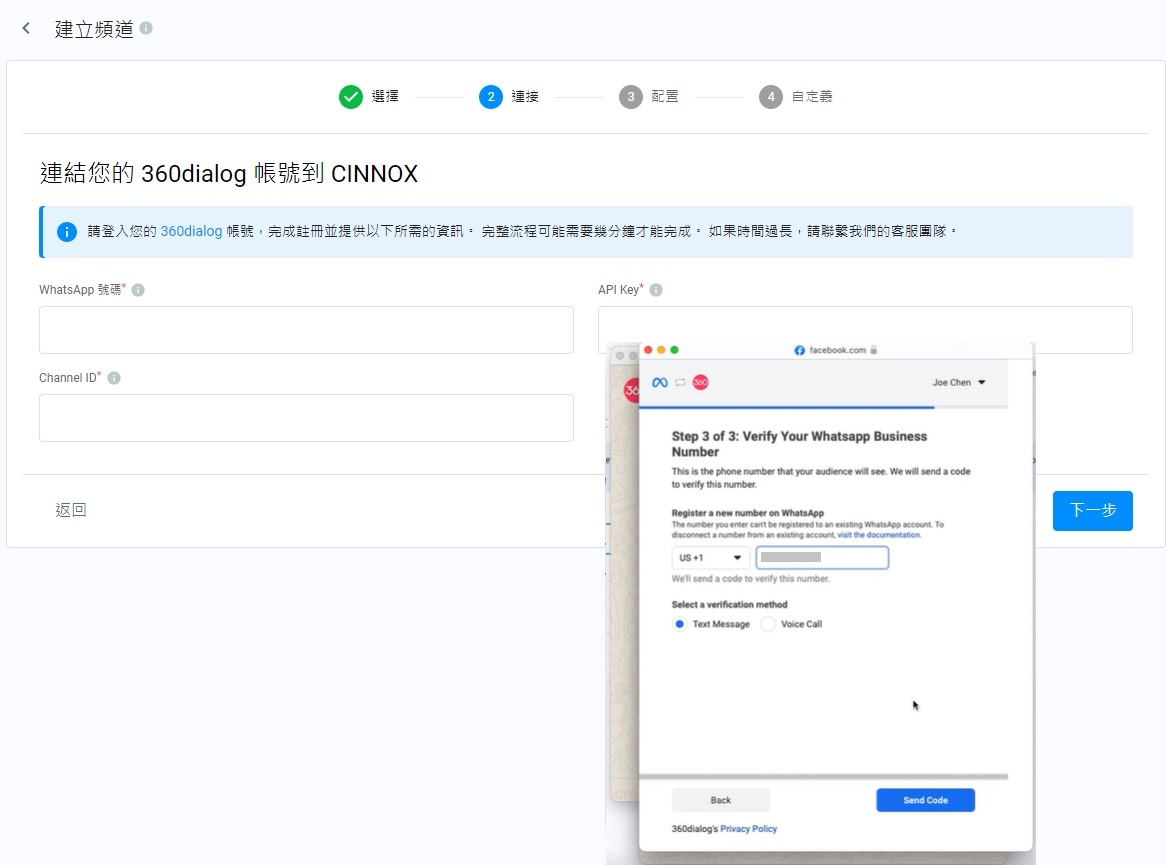Show info tooltip for Channel ID field
The height and width of the screenshot is (865, 1166).
114,378
